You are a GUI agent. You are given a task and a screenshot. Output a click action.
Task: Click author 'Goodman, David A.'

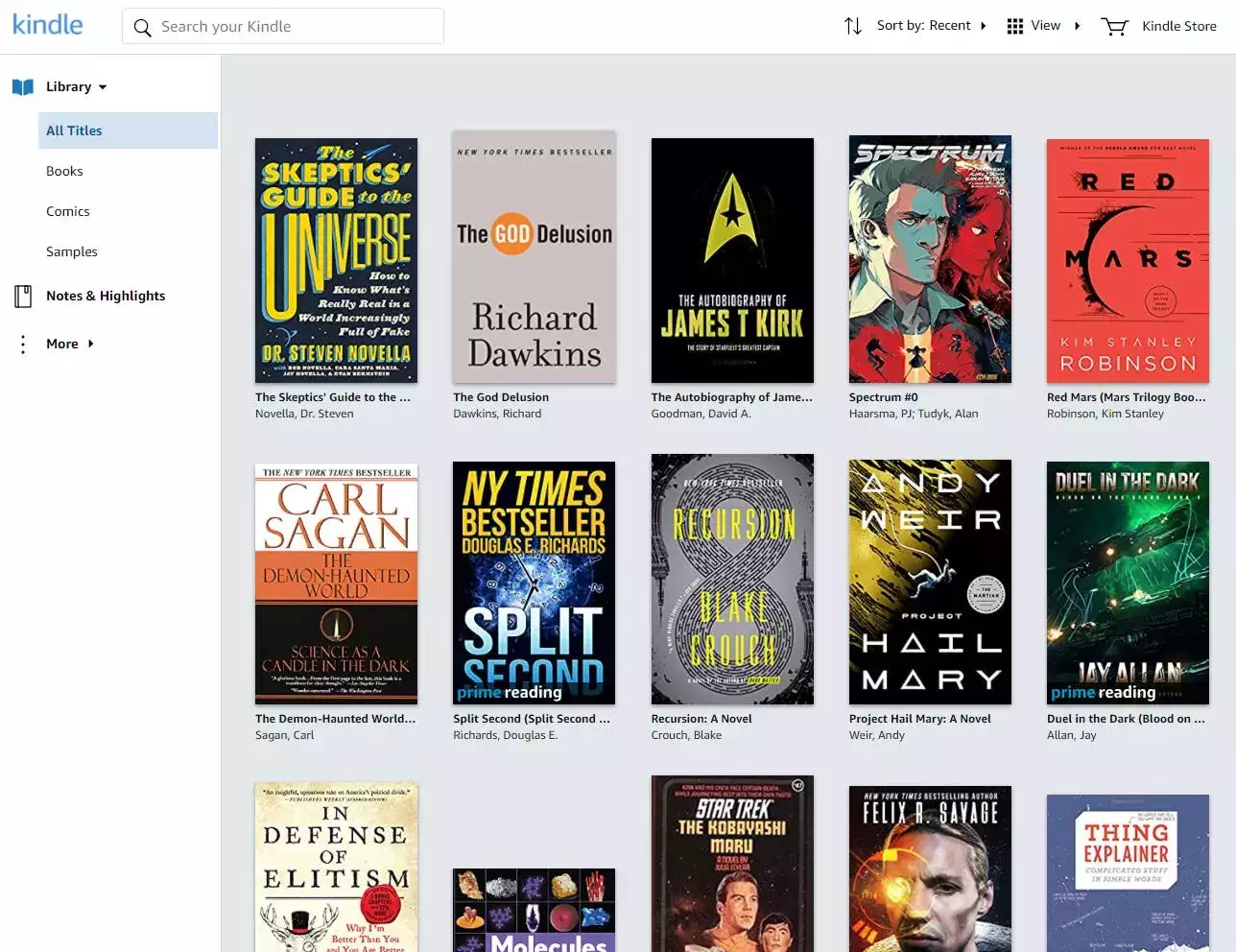pos(701,414)
